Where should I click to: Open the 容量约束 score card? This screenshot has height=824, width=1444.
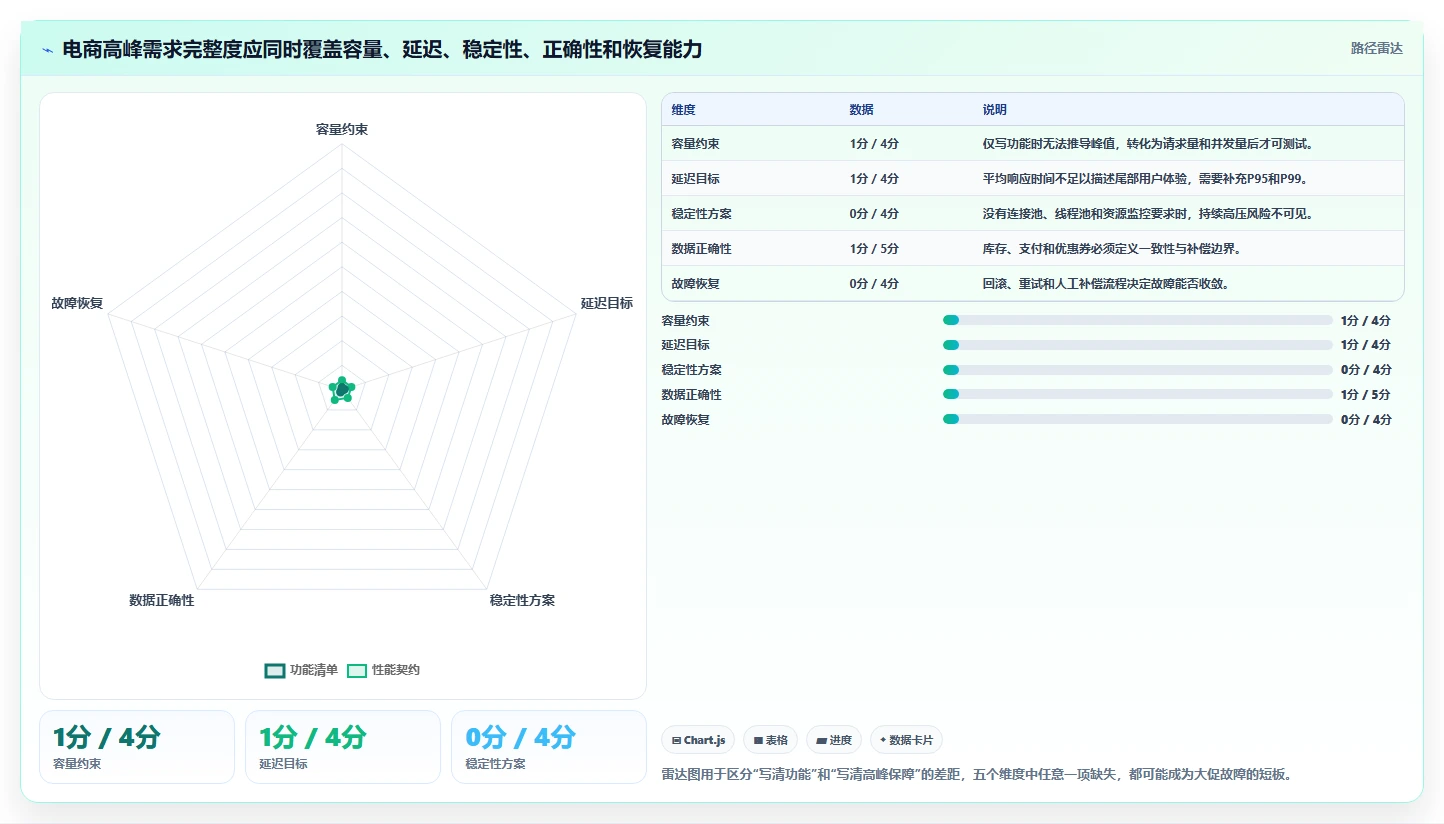(x=137, y=747)
